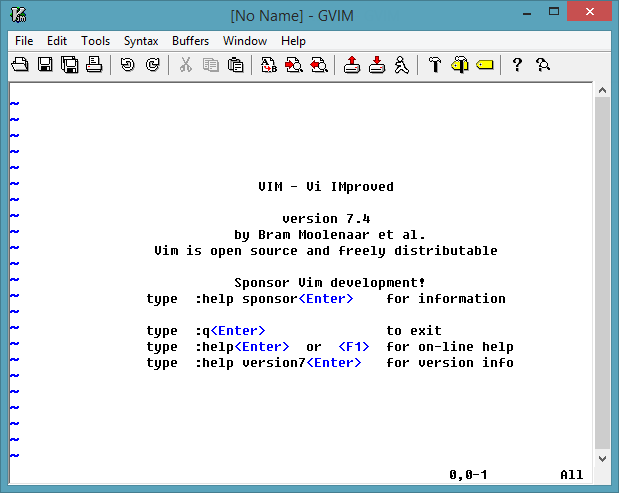Click the '[No Name] - GVIM' window title
Viewport: 619px width, 493px height.
click(x=292, y=16)
